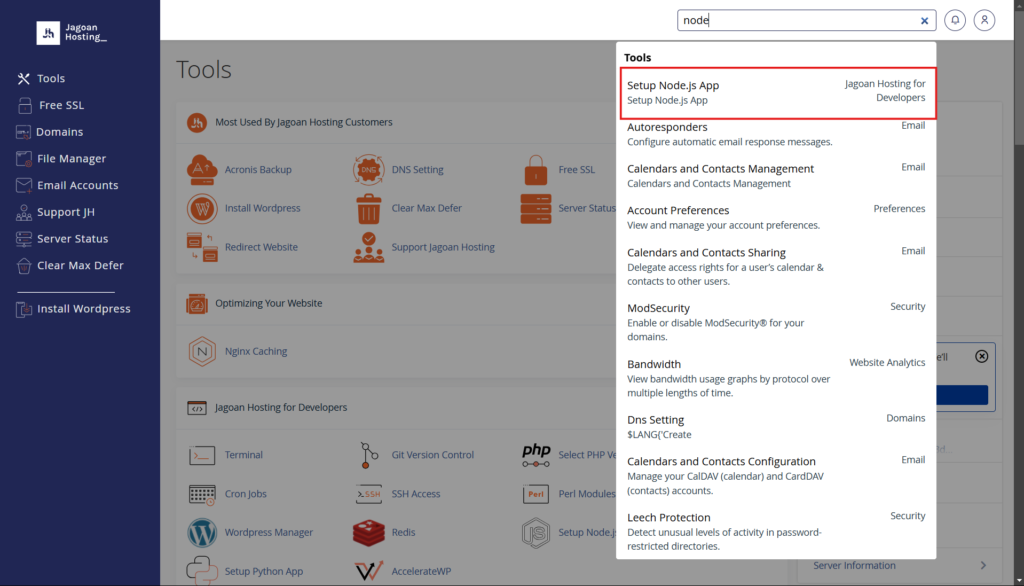This screenshot has width=1024, height=586.
Task: Click inside the search input field
Action: coord(795,20)
